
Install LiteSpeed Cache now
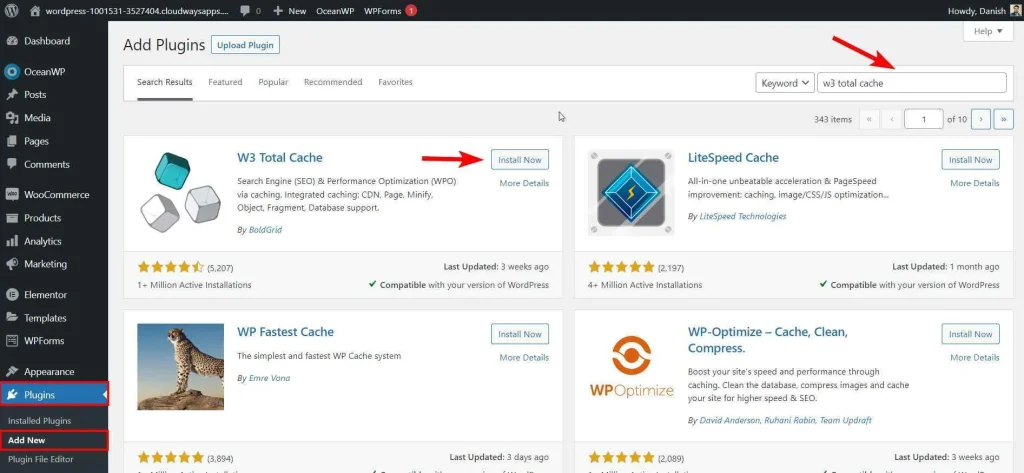tap(970, 160)
